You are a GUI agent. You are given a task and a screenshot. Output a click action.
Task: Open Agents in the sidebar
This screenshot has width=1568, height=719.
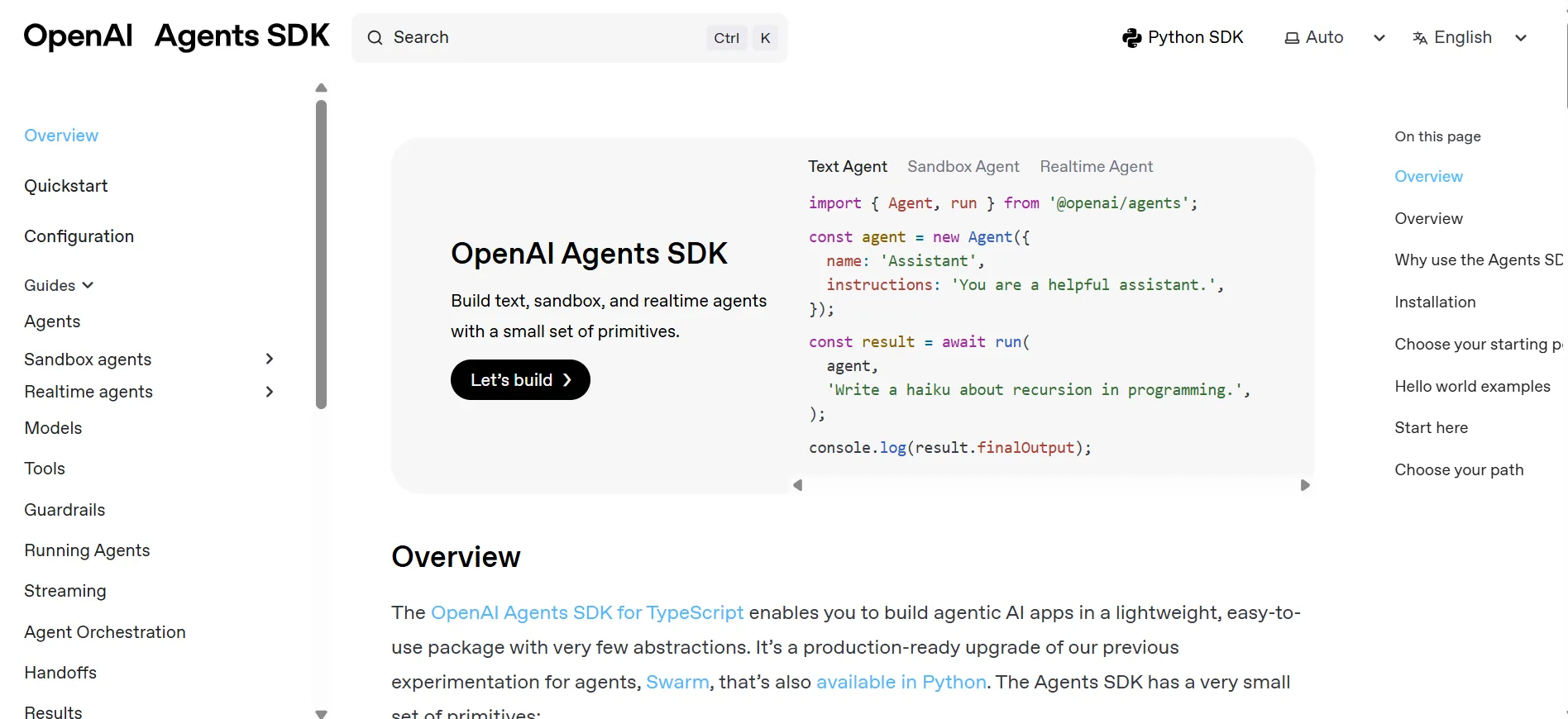point(52,321)
